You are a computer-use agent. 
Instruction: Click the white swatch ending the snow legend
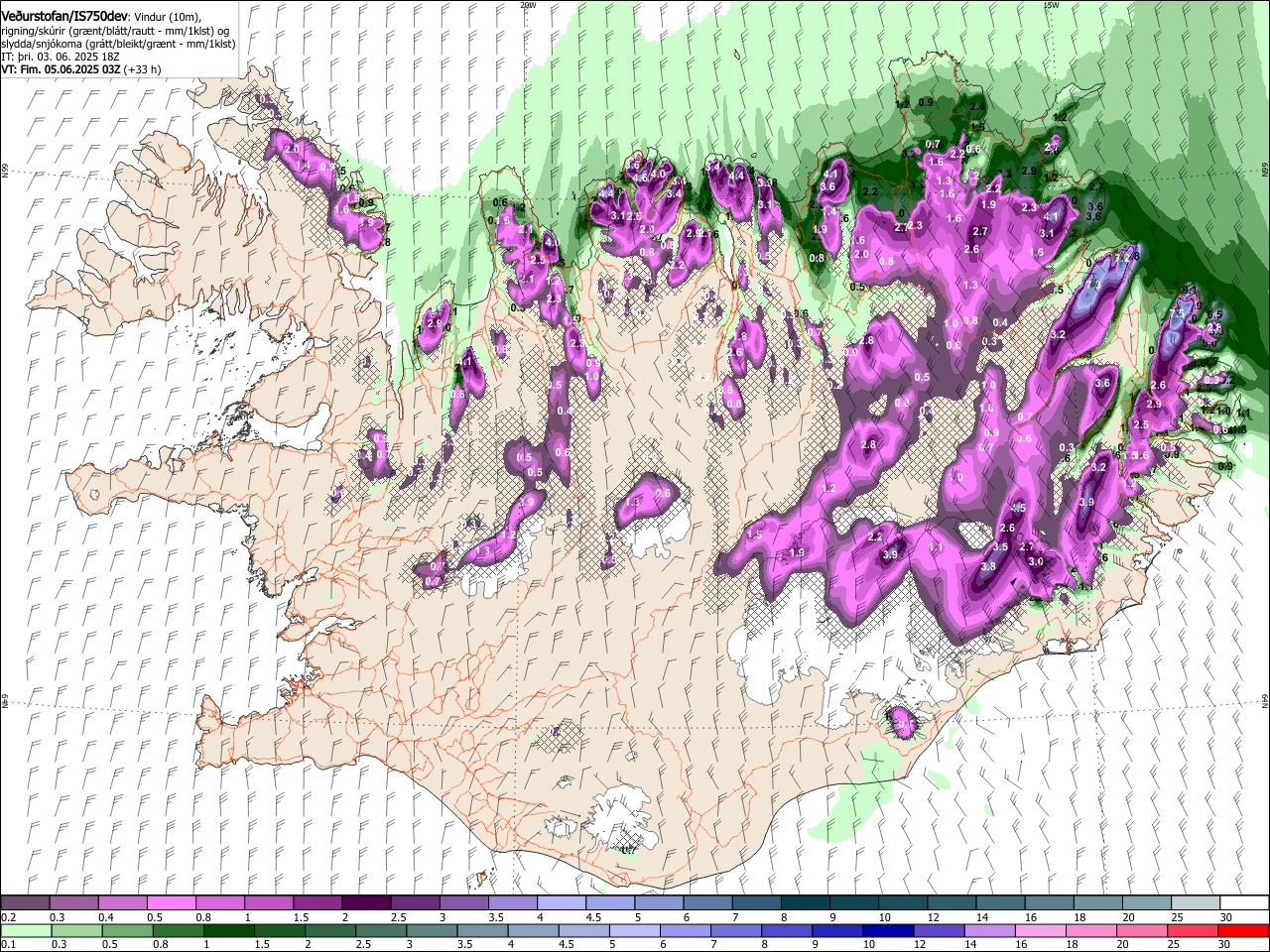tap(1243, 903)
